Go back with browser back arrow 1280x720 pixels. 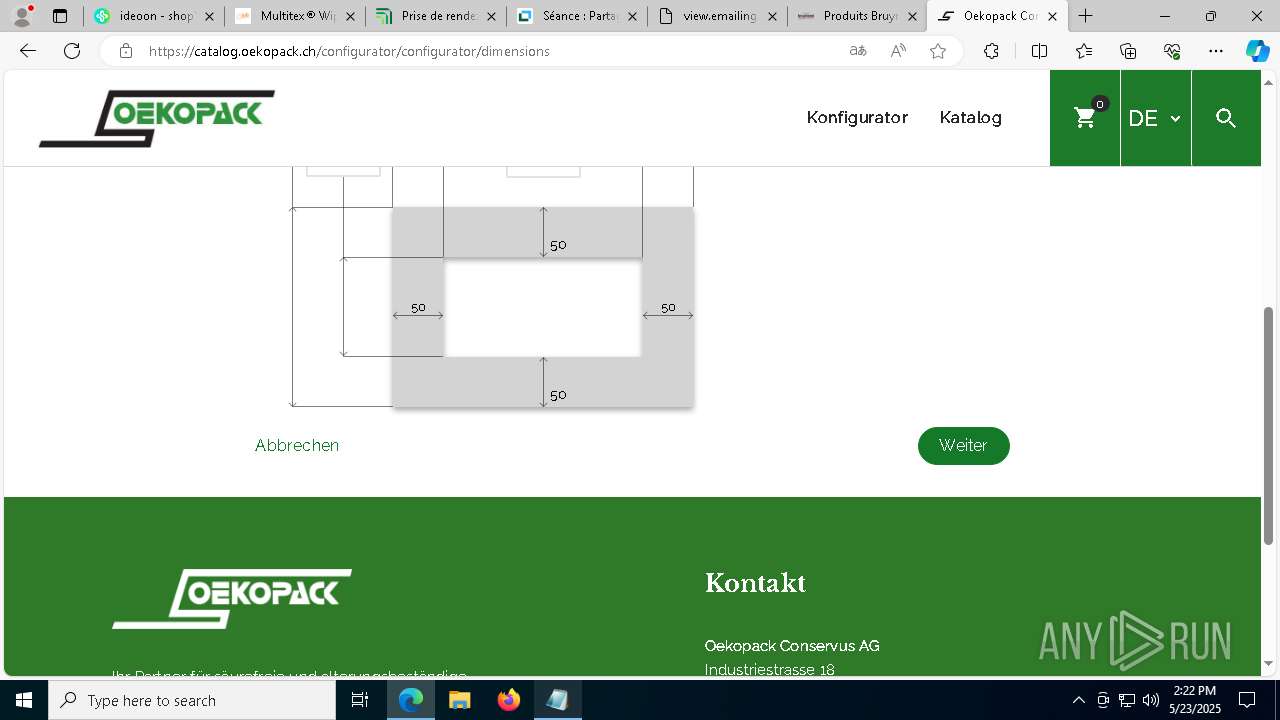click(x=28, y=51)
